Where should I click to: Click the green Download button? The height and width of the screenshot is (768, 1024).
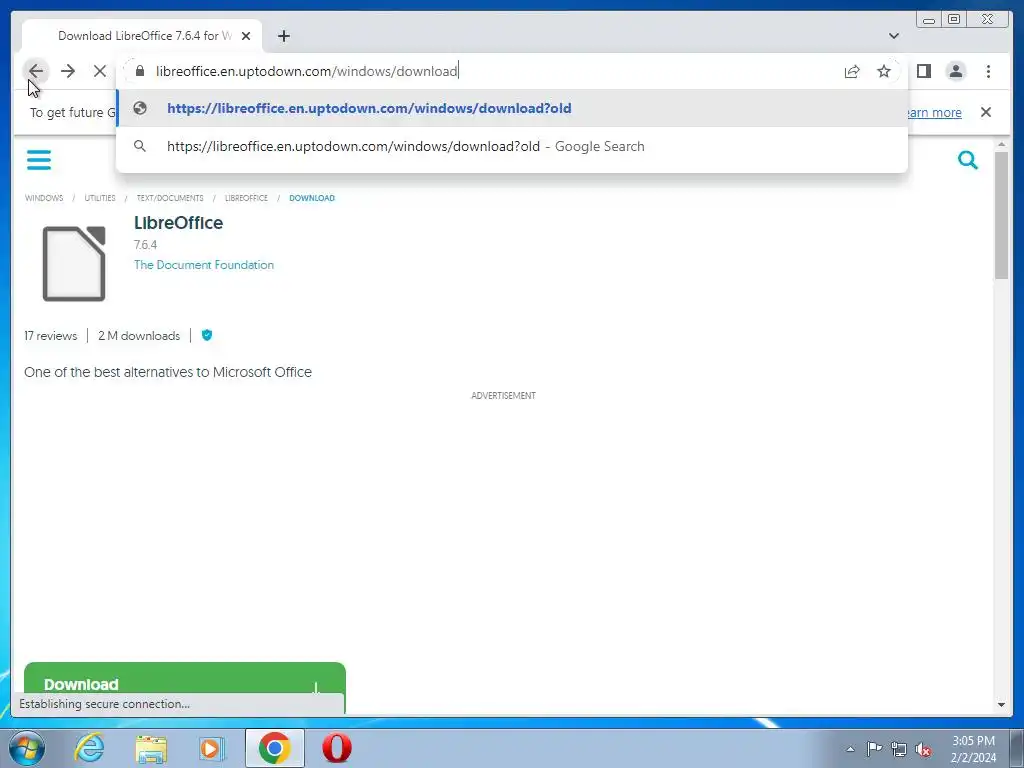(x=185, y=683)
